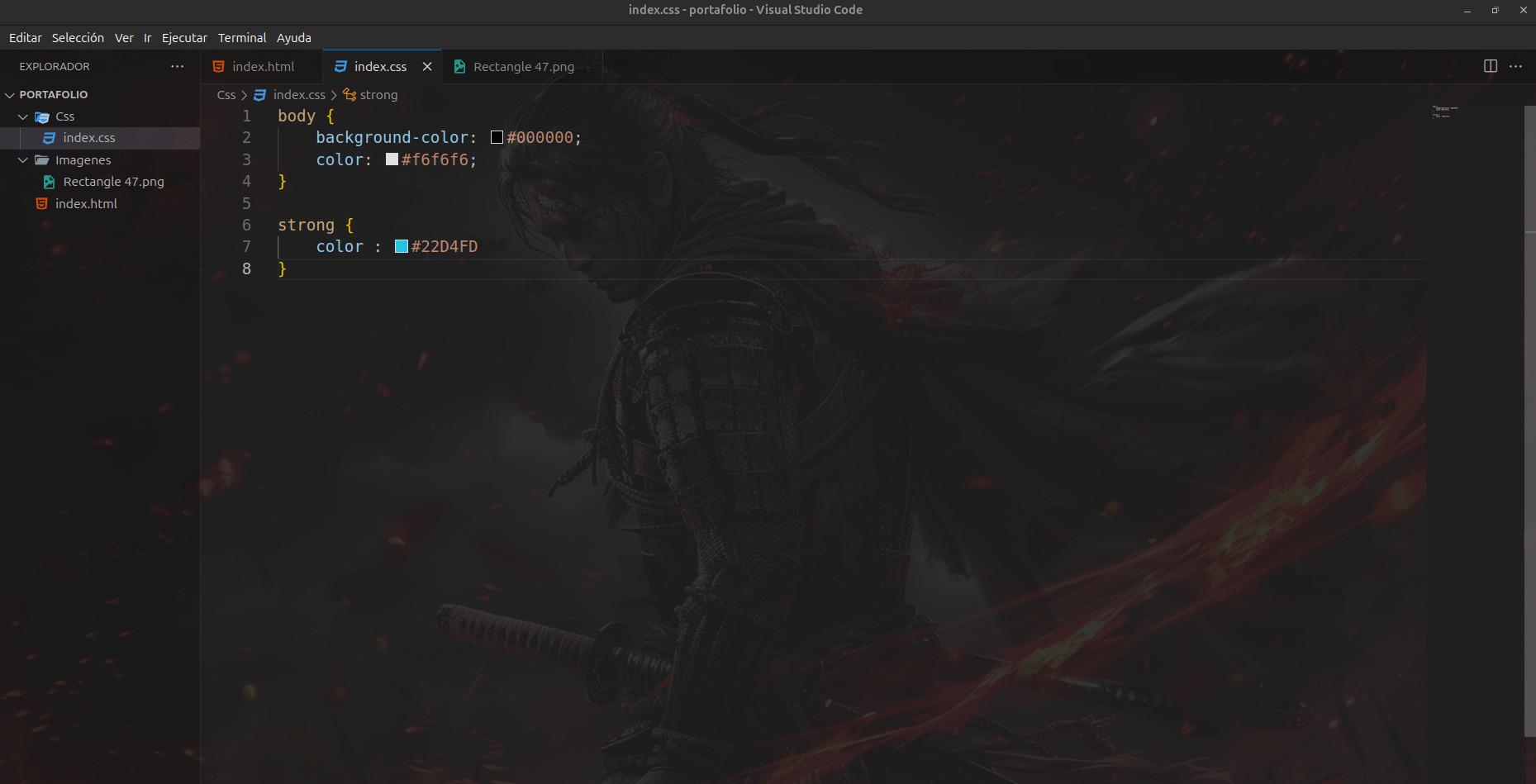Image resolution: width=1536 pixels, height=784 pixels.
Task: Click line number 5 in gutter
Action: tap(246, 203)
